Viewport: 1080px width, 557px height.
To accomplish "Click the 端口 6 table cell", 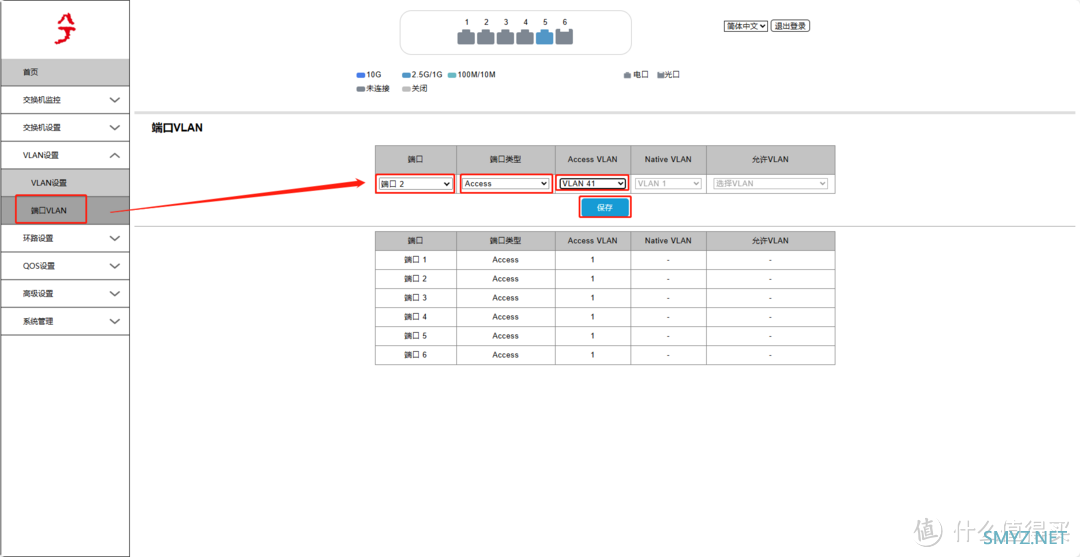I will click(415, 355).
